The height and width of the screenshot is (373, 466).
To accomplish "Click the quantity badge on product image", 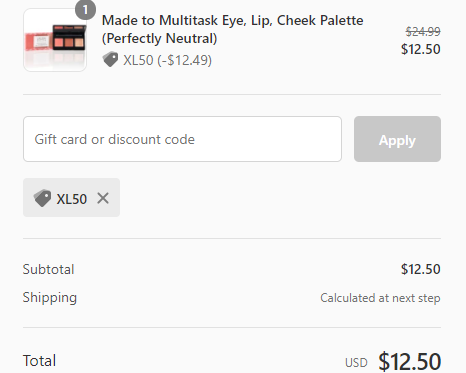I will pos(85,10).
